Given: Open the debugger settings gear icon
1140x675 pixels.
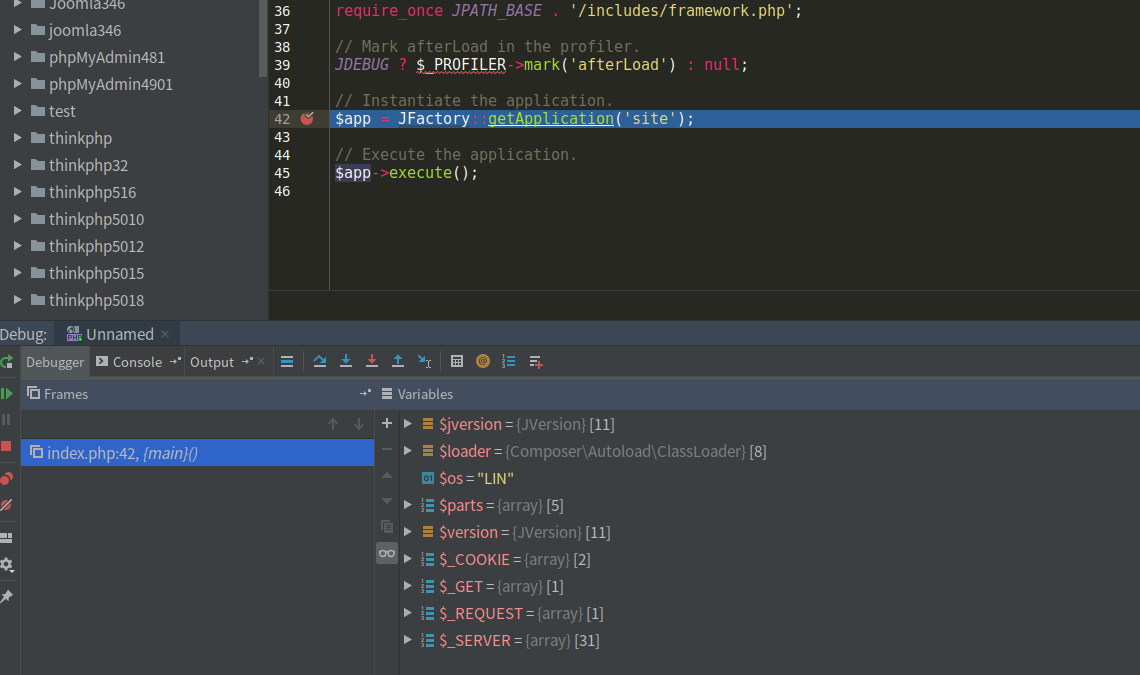Looking at the screenshot, I should point(6,565).
